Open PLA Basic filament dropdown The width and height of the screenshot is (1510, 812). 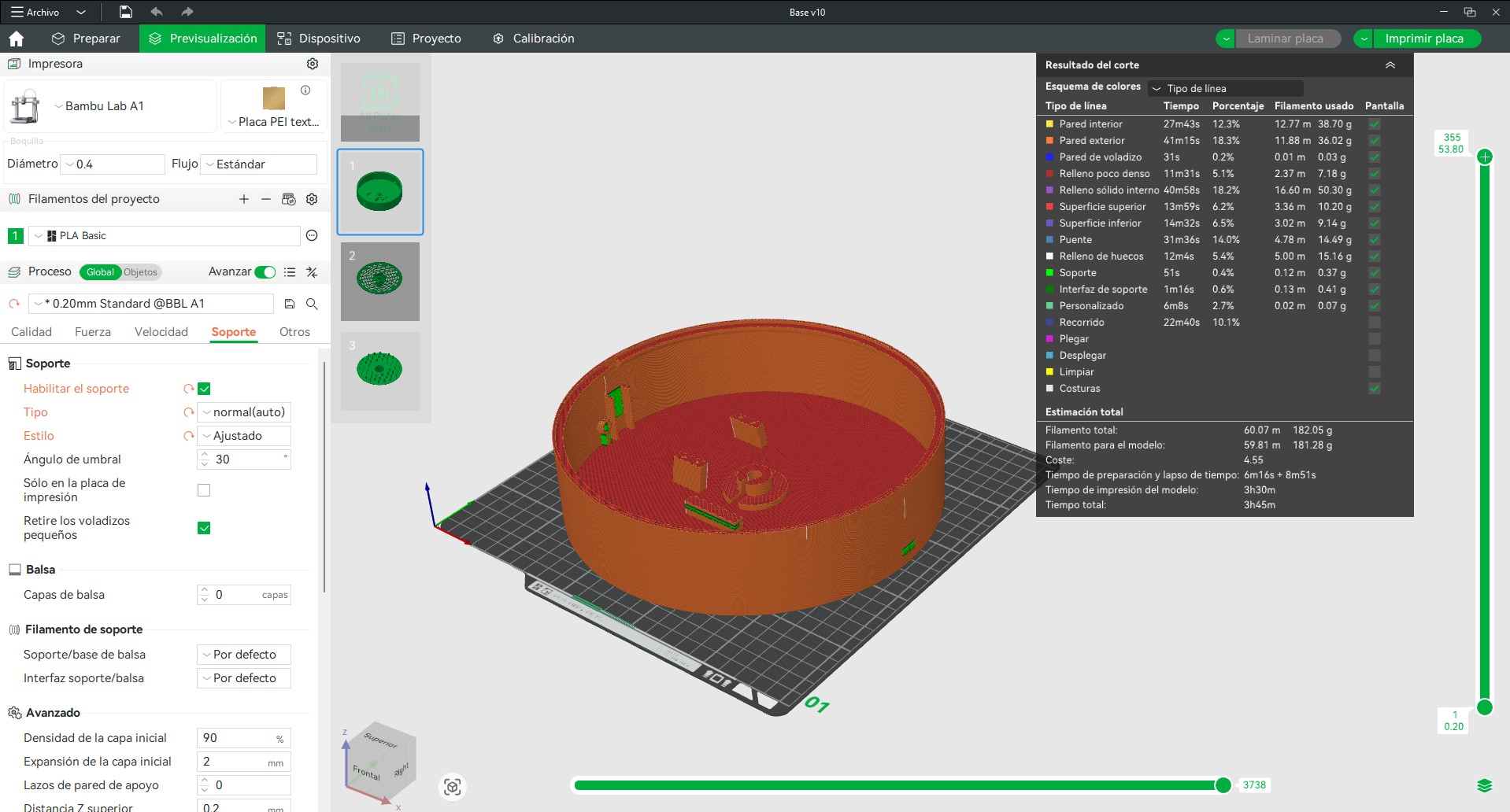(x=165, y=235)
